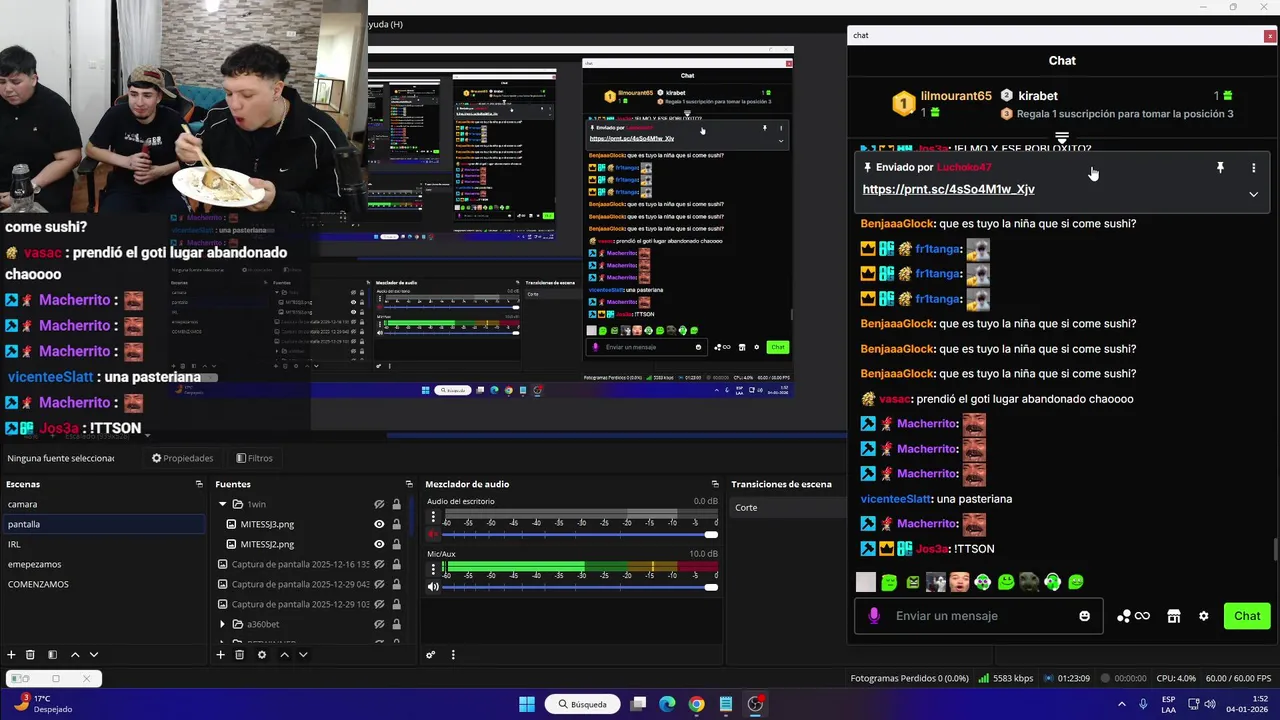Unpin the pinned chat message with the pin icon
This screenshot has height=720, width=1280.
pyautogui.click(x=1220, y=168)
